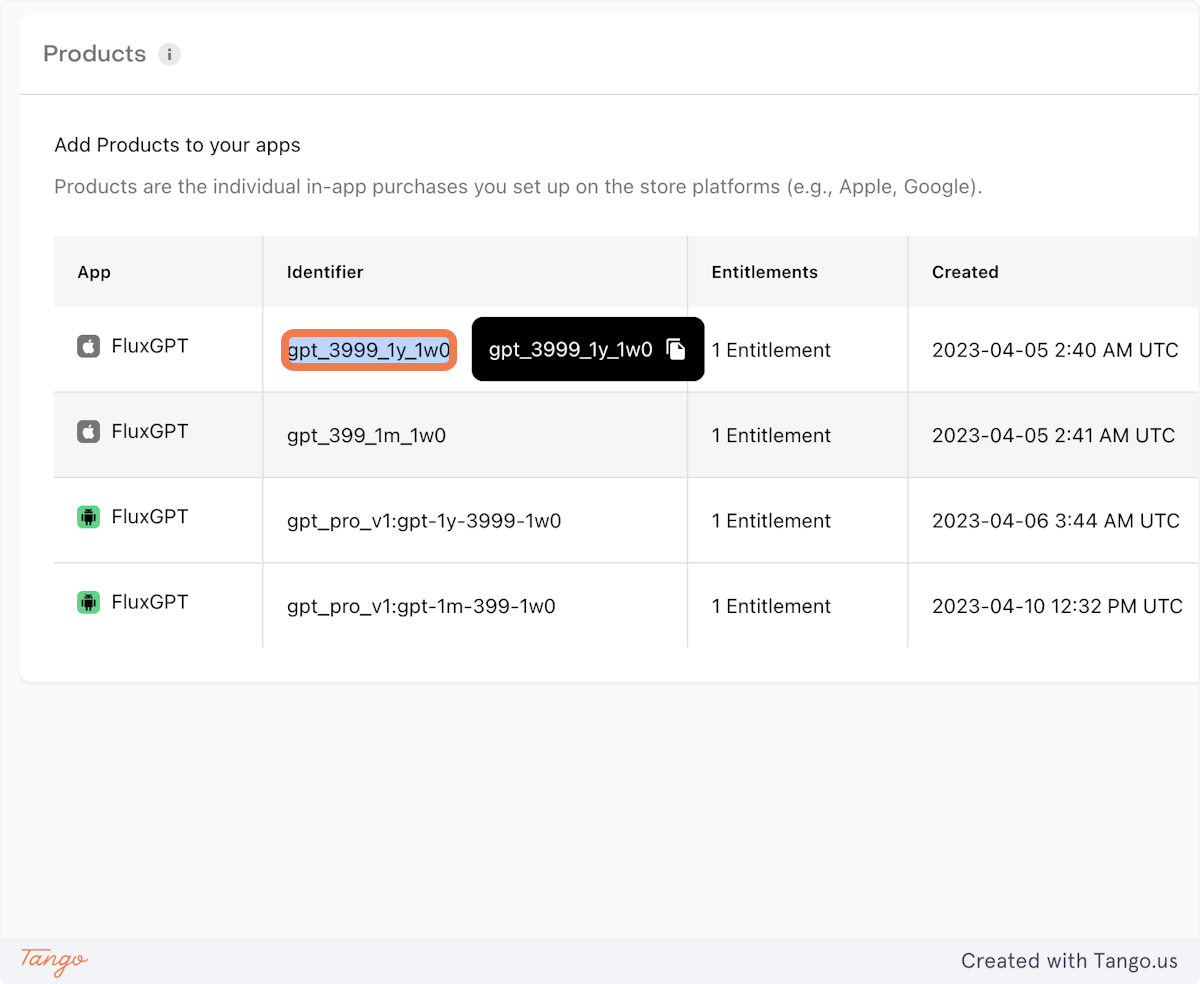Image resolution: width=1200 pixels, height=984 pixels.
Task: Click Apple icon in gpt_399_1m_1w0 row
Action: [89, 432]
